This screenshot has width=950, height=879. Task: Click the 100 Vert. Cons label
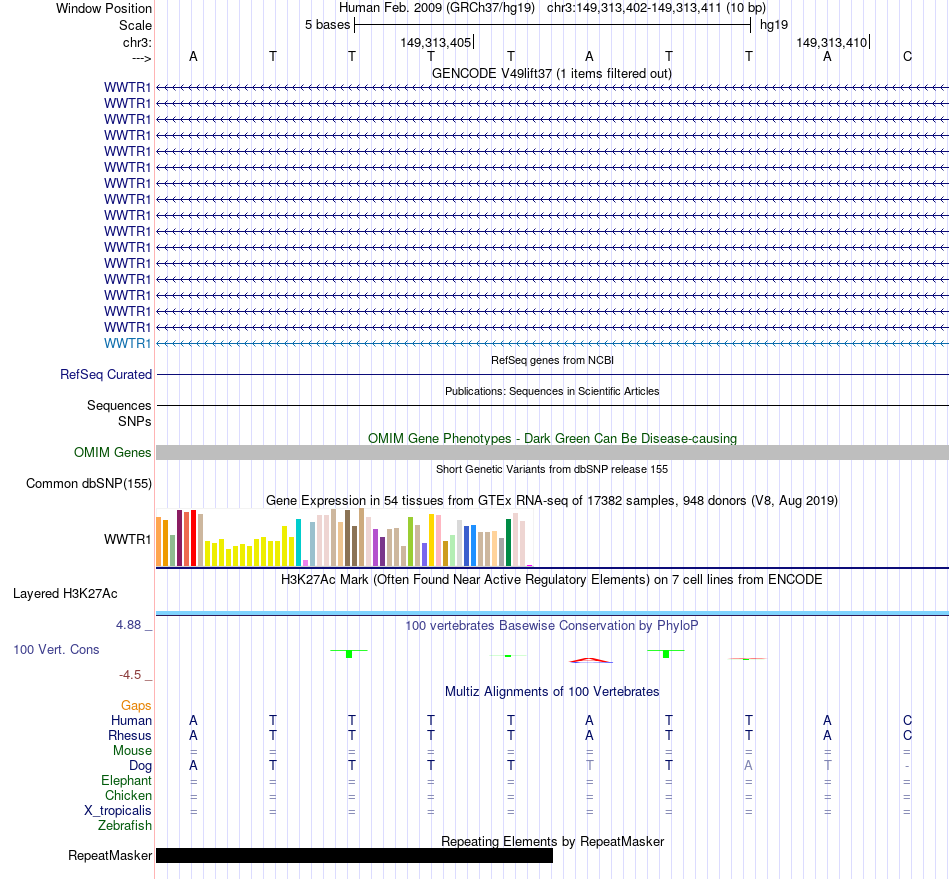click(56, 649)
